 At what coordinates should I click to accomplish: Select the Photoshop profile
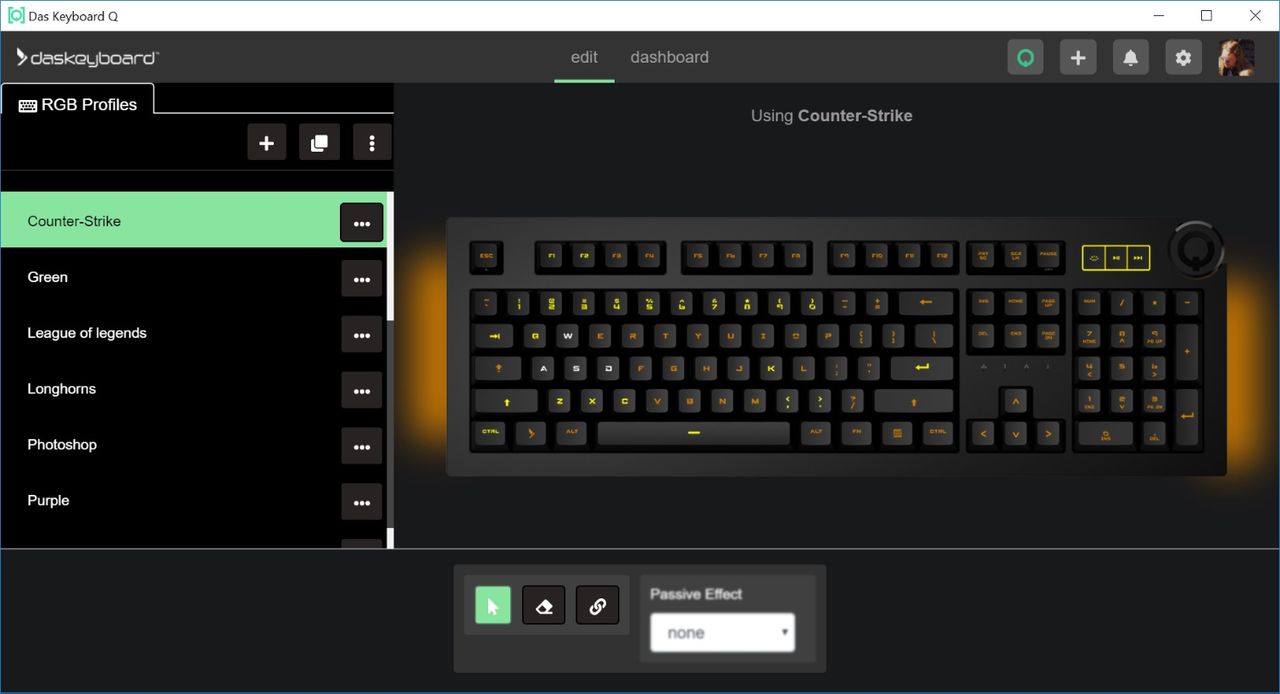193,444
